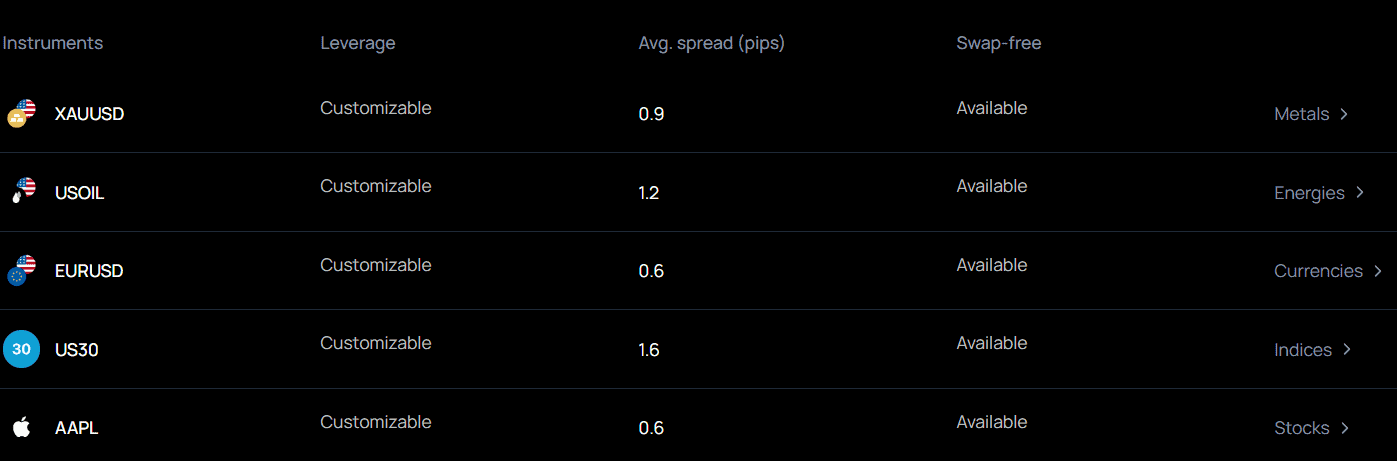
Task: Click the Swap-free column header
Action: (x=998, y=43)
